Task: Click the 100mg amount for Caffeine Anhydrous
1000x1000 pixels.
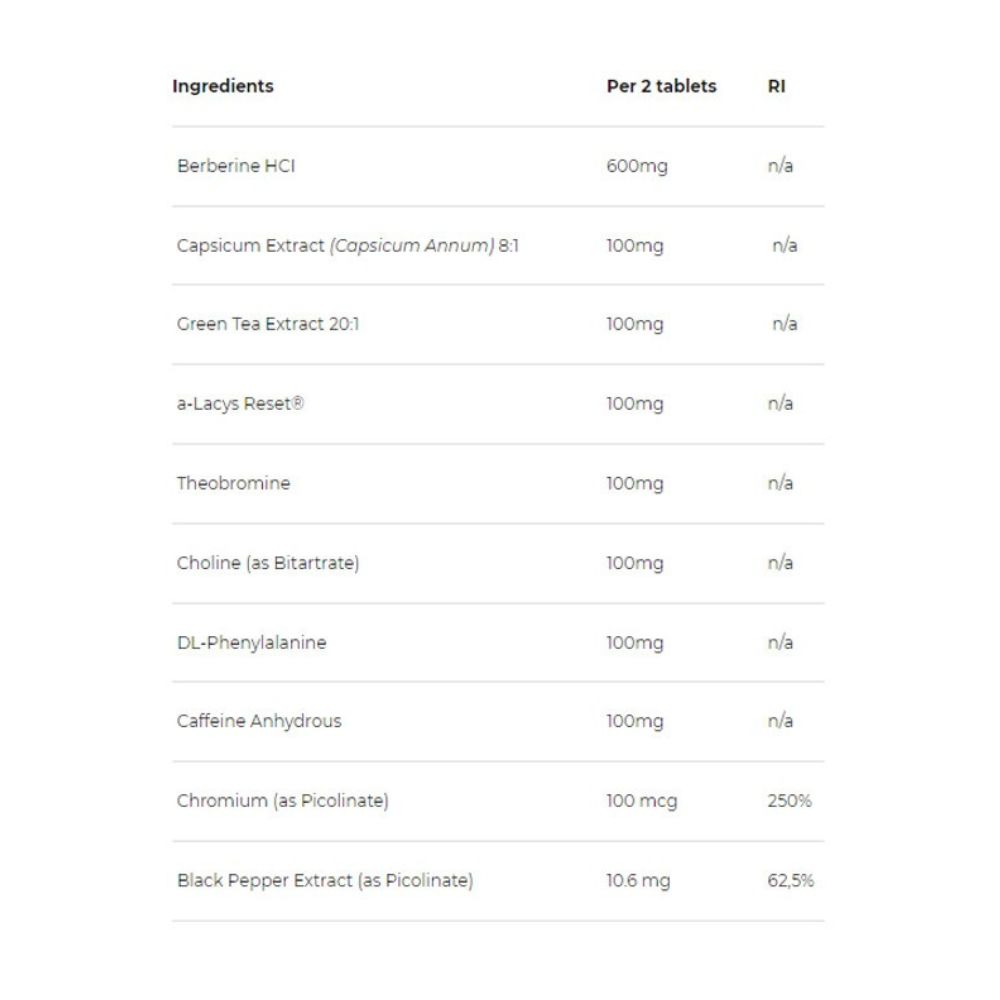Action: tap(634, 721)
